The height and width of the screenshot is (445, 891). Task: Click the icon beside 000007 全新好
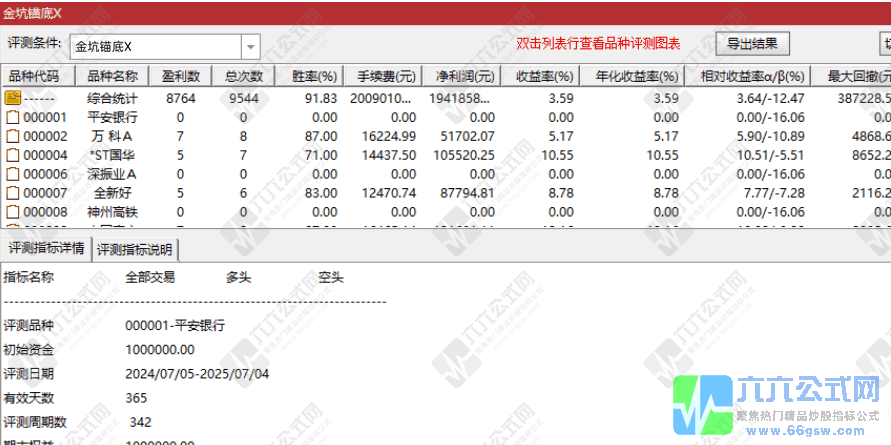point(13,193)
